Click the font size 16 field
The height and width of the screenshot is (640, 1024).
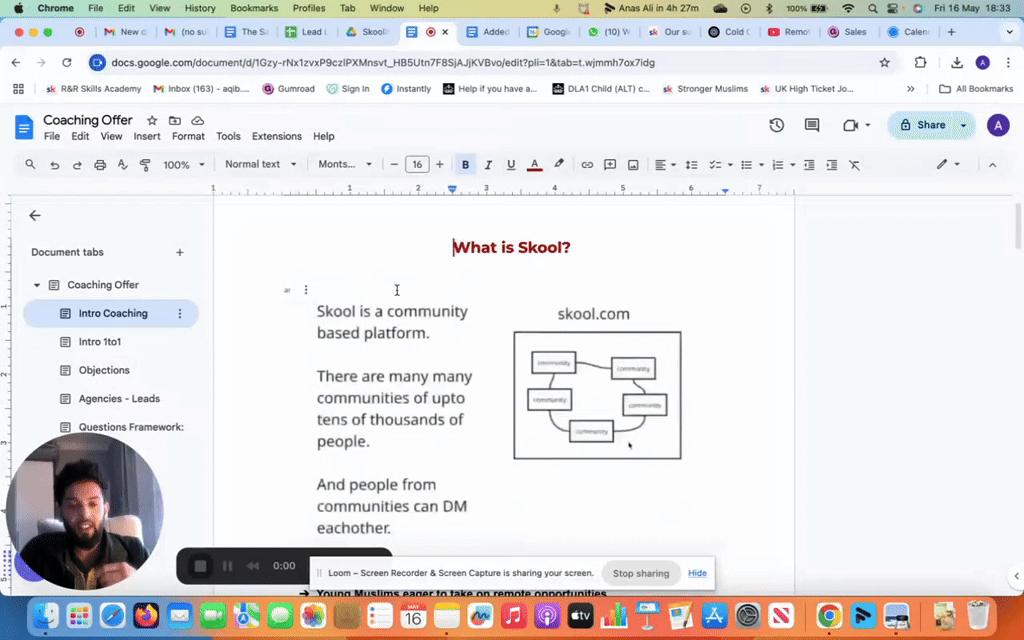[x=417, y=165]
